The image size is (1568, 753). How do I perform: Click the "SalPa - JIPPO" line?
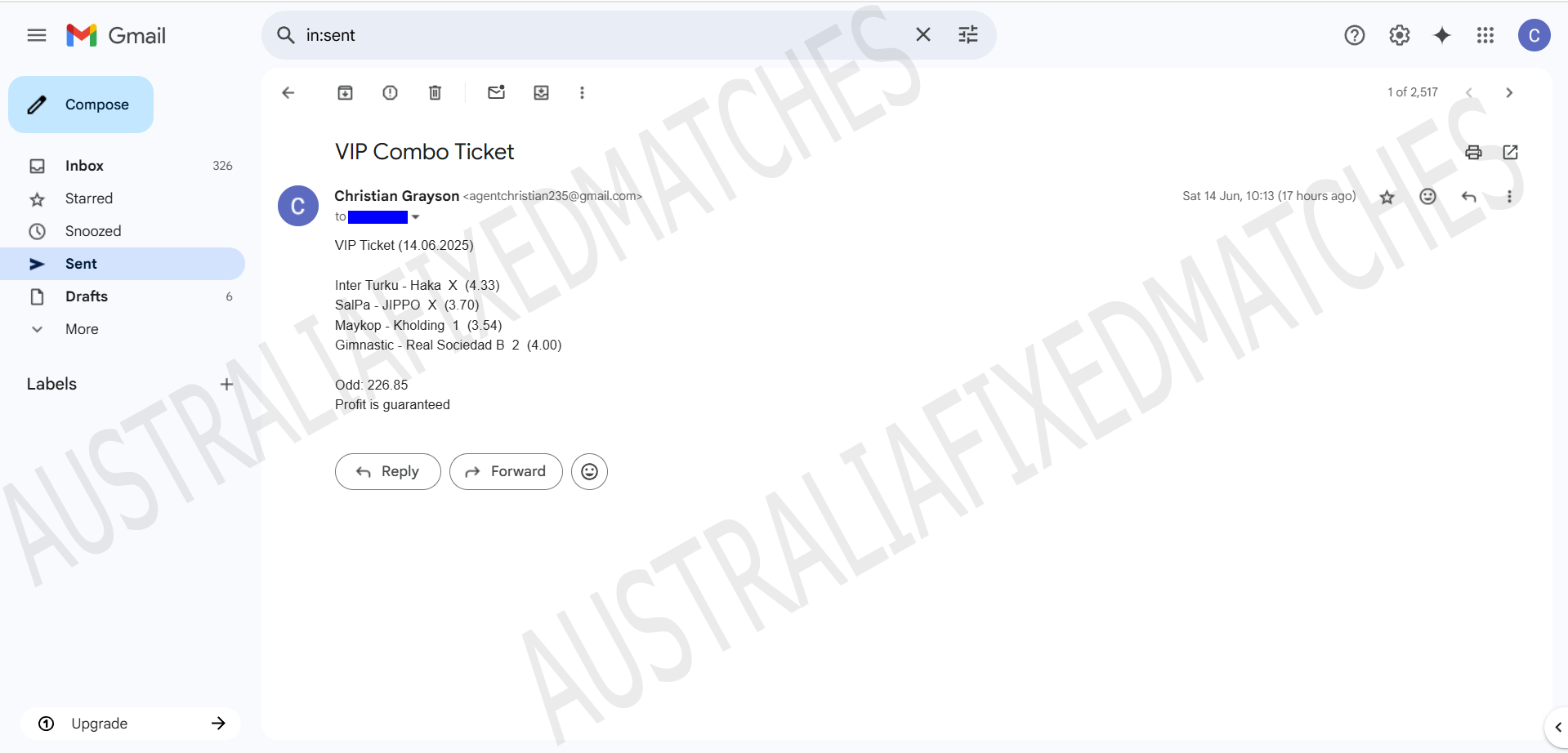(407, 305)
